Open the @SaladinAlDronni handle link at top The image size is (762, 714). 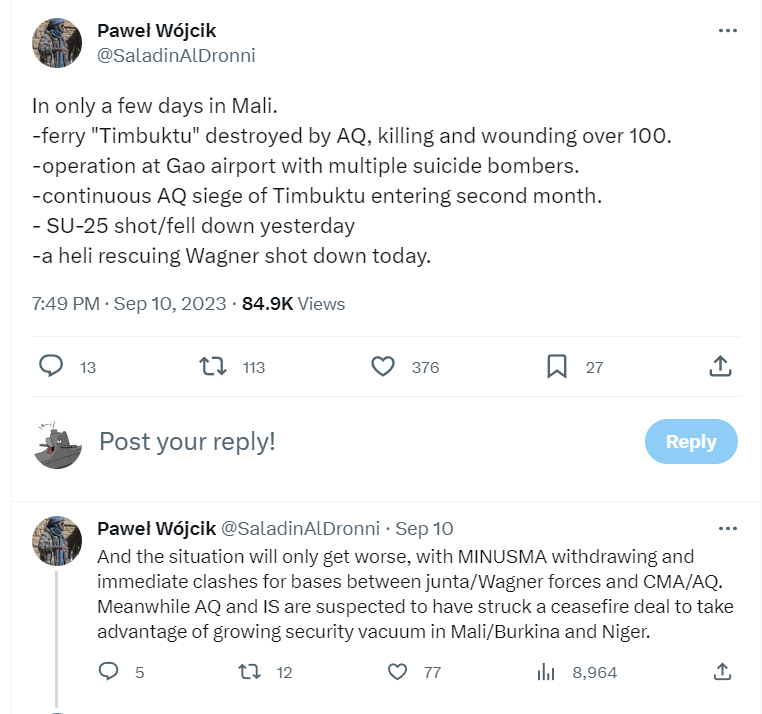pyautogui.click(x=176, y=56)
